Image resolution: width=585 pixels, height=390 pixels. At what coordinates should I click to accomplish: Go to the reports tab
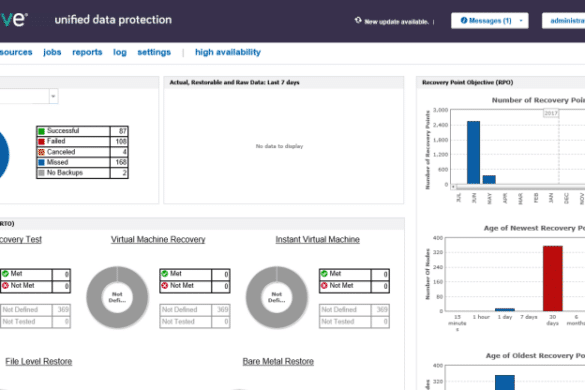[87, 52]
